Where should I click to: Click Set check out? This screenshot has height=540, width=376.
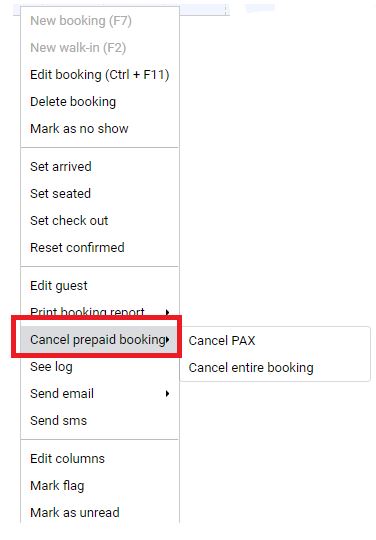[100, 220]
